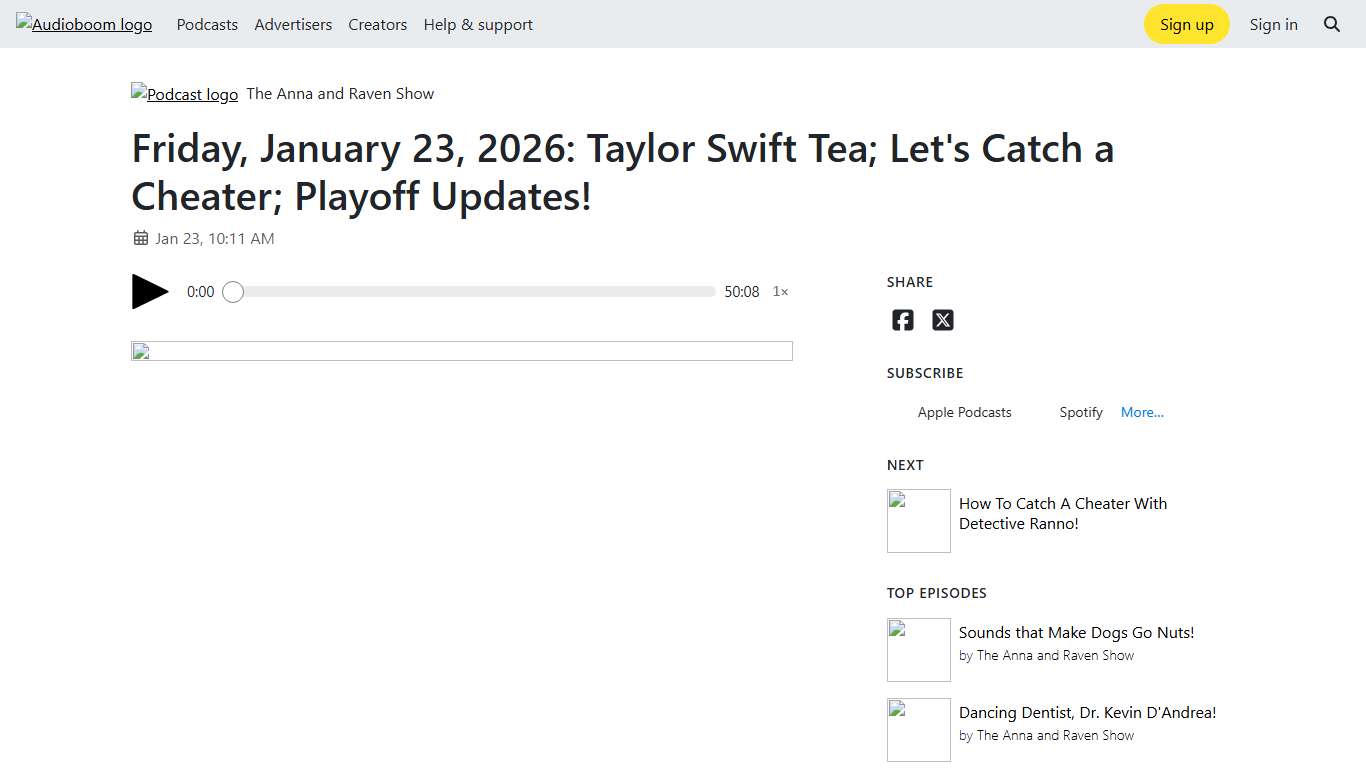Expand more subscribe options with More...
The image size is (1366, 768).
pos(1142,412)
